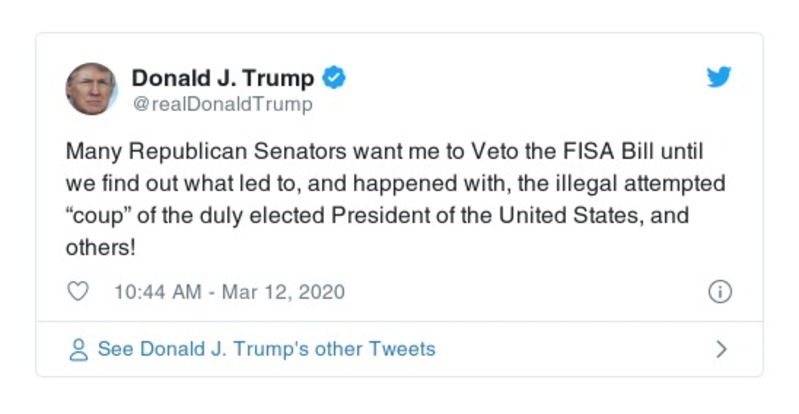Click the right chevron arrow in footer
This screenshot has height=414, width=799.
(x=721, y=350)
